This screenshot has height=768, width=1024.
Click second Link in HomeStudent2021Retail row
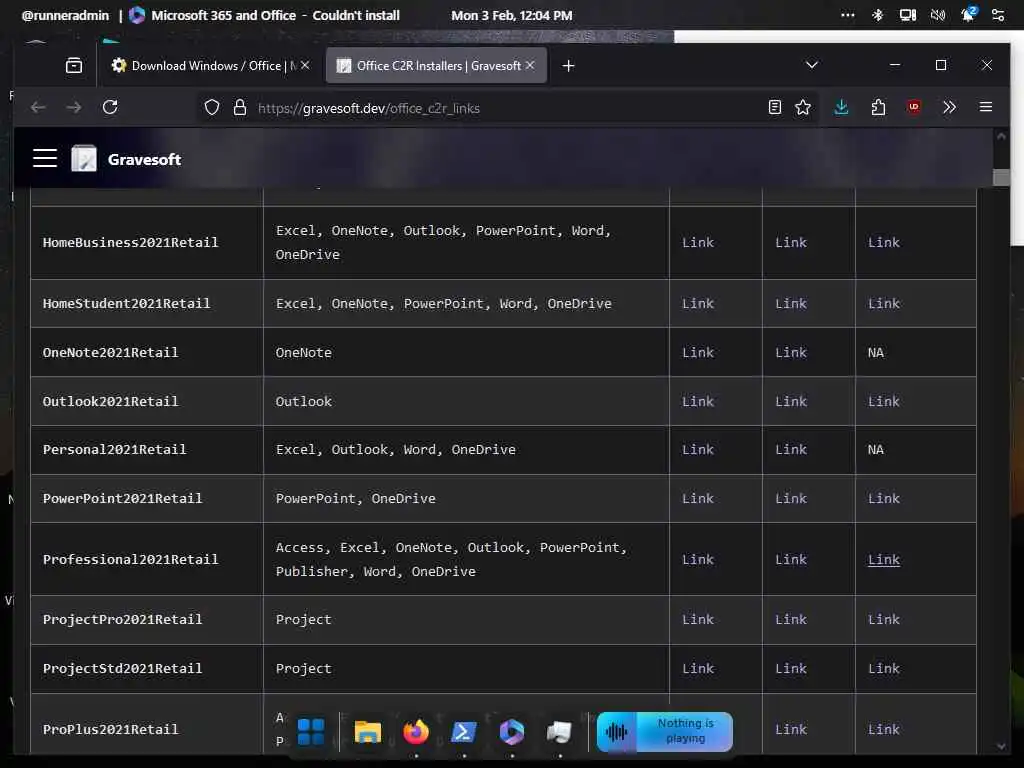coord(790,304)
